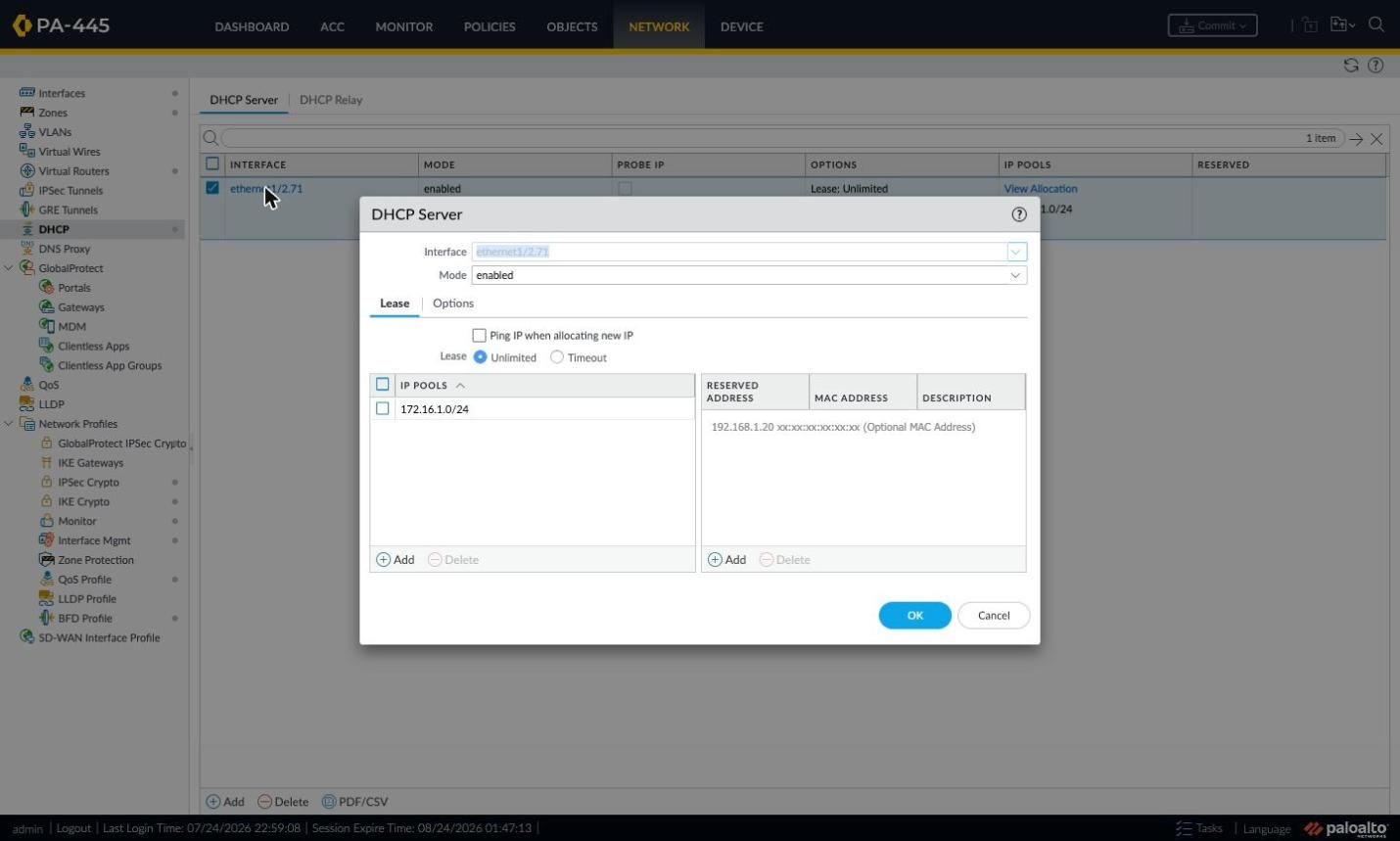Select the Unlimited lease radio button
The height and width of the screenshot is (841, 1400).
480,357
